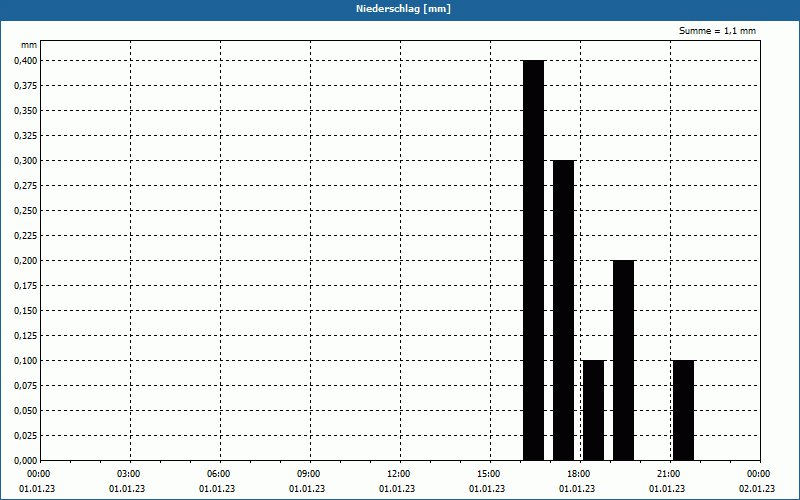
Task: Click the 0,025 y-axis value
Action: pos(26,436)
